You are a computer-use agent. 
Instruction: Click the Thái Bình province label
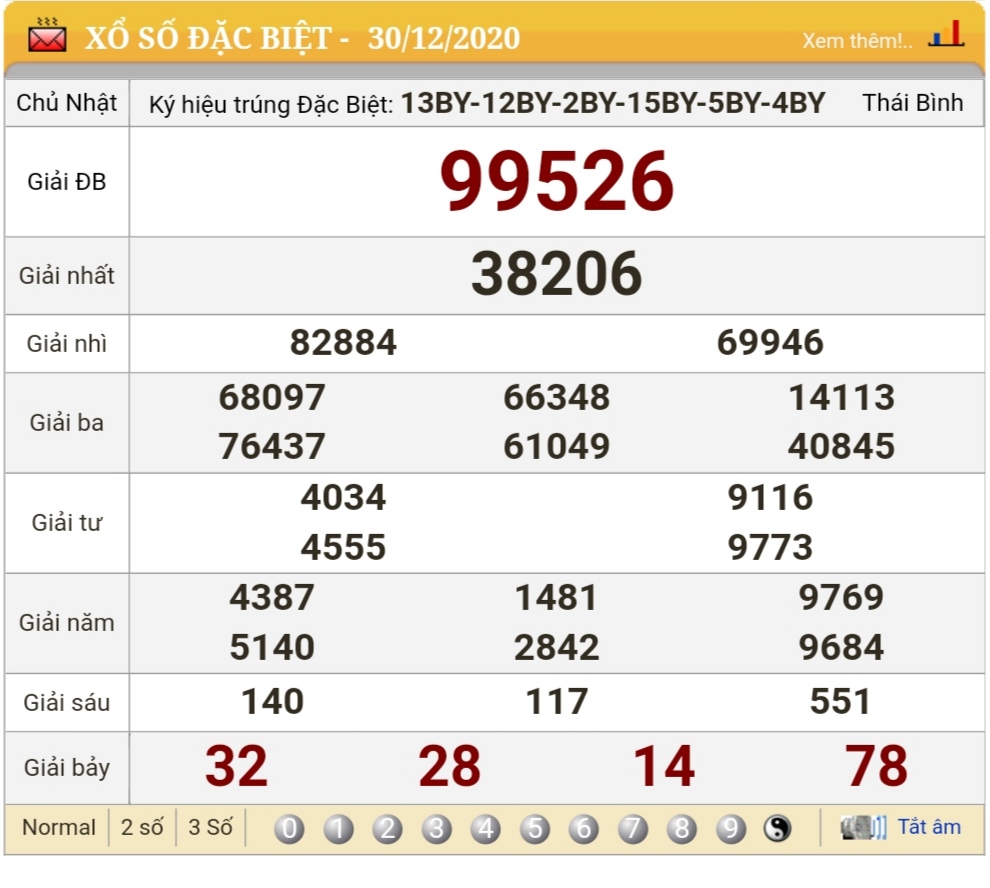[x=912, y=103]
